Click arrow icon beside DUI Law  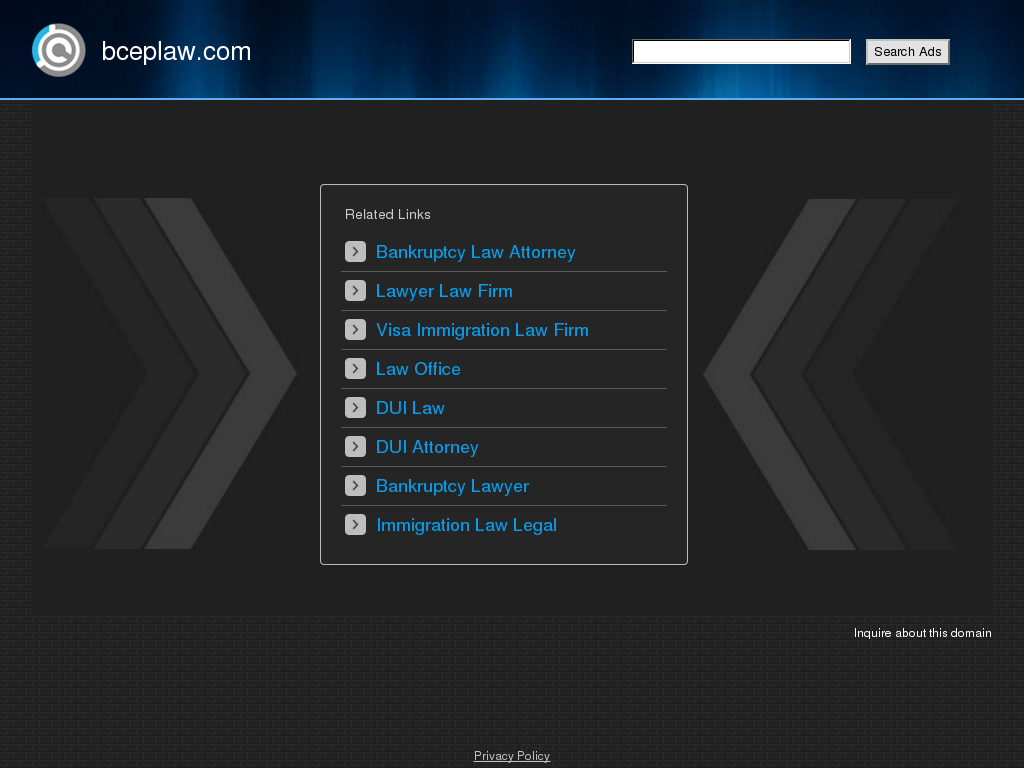[355, 408]
